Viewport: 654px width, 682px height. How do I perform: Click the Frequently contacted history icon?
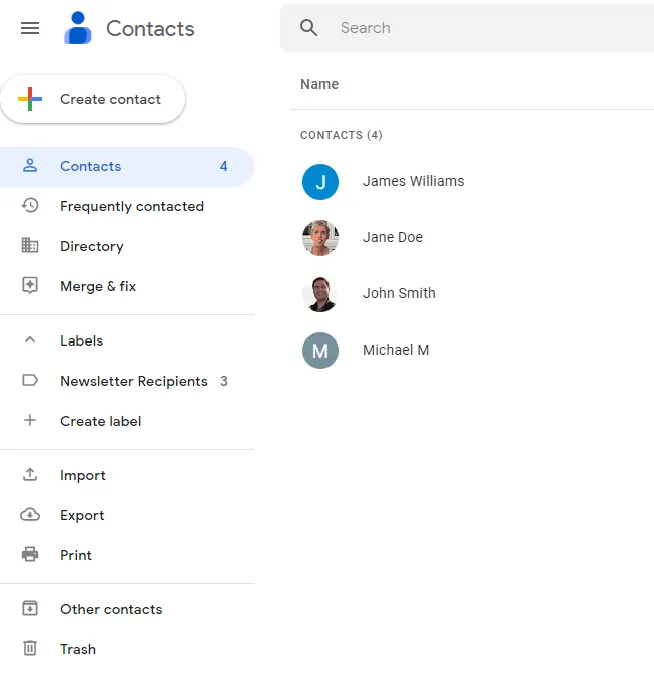30,205
